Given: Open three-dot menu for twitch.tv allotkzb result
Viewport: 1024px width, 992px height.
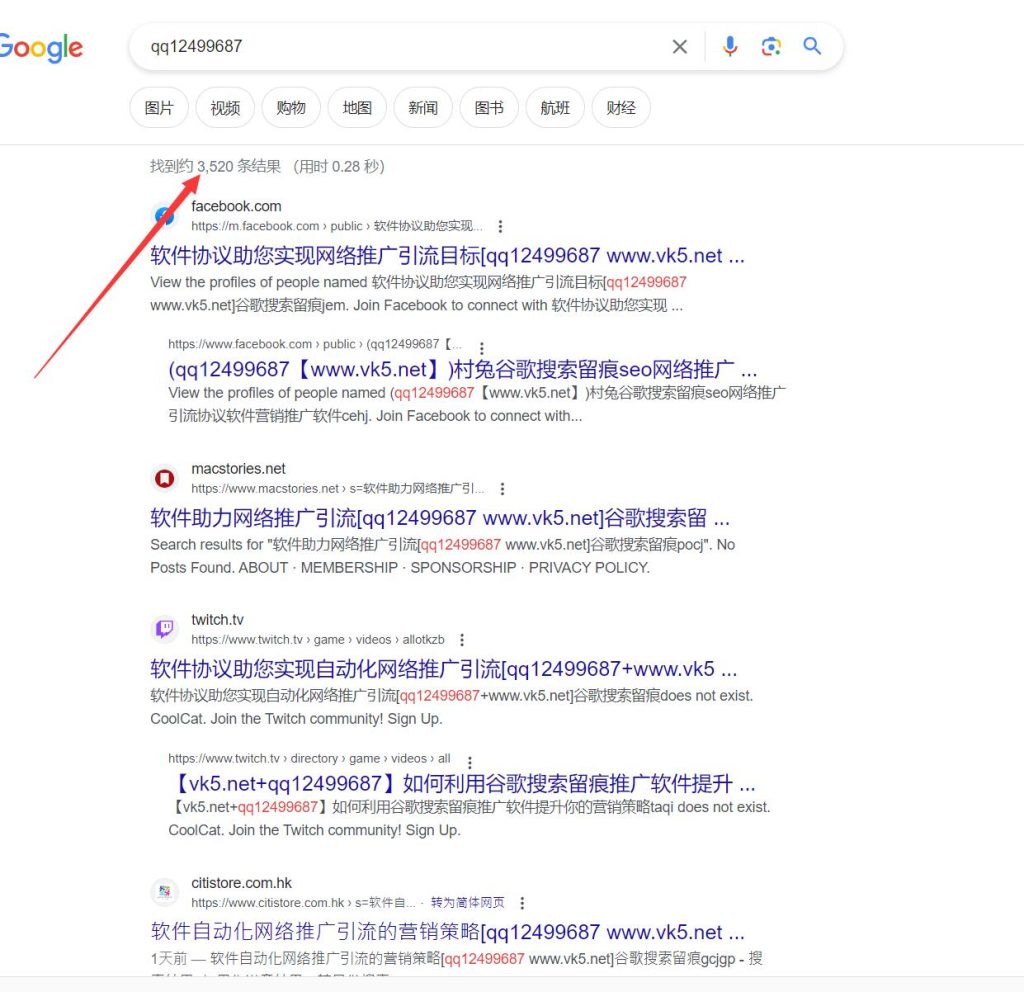Looking at the screenshot, I should pyautogui.click(x=462, y=640).
